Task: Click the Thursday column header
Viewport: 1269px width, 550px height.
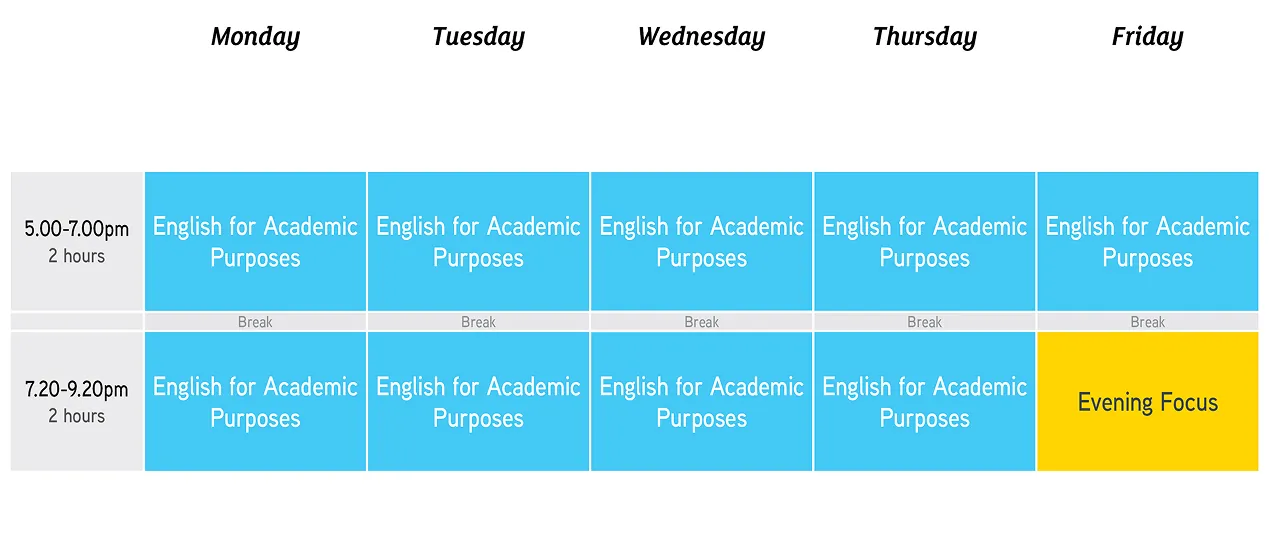Action: [x=924, y=37]
